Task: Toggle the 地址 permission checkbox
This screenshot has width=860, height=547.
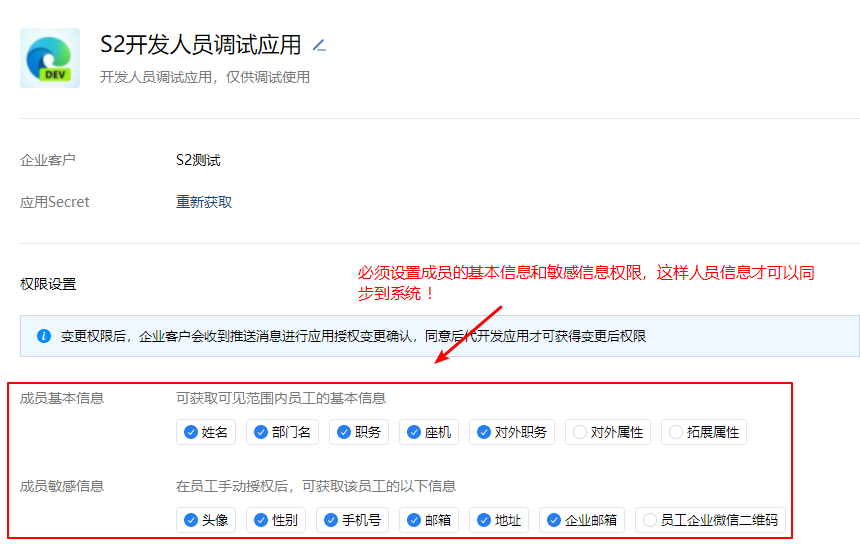Action: tap(483, 520)
